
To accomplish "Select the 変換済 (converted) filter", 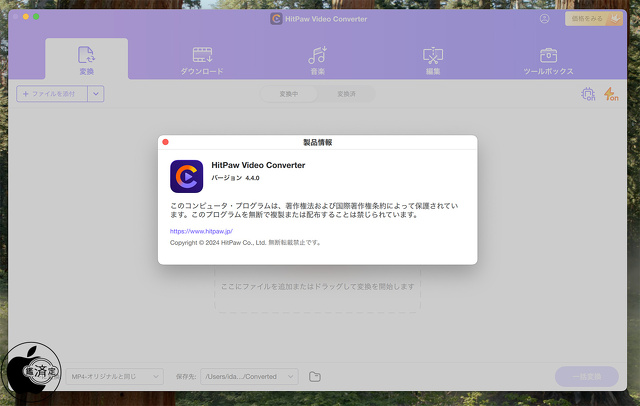I will (346, 94).
